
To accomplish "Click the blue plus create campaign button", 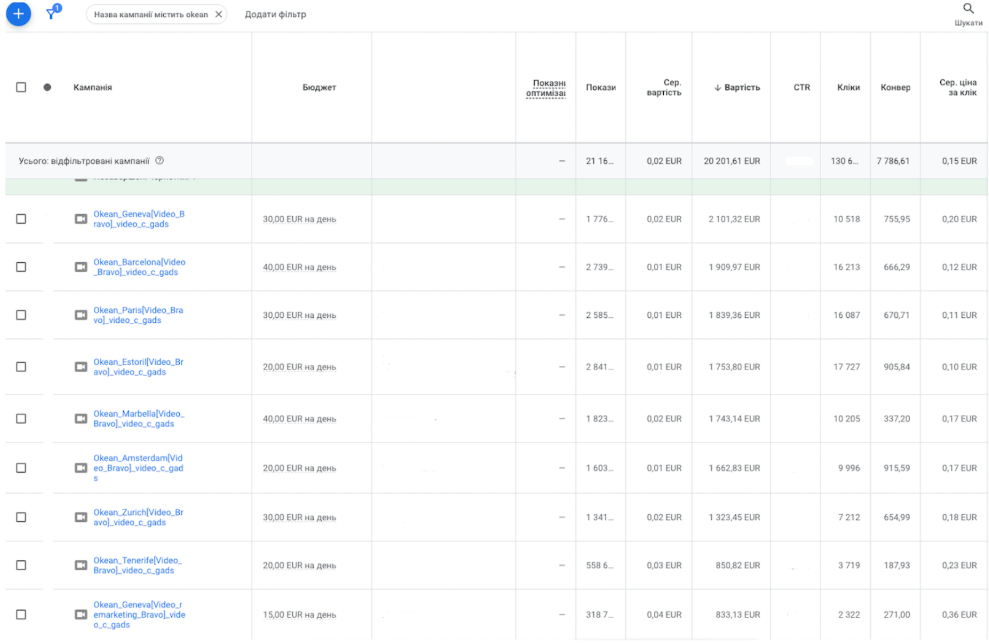I will 18,14.
